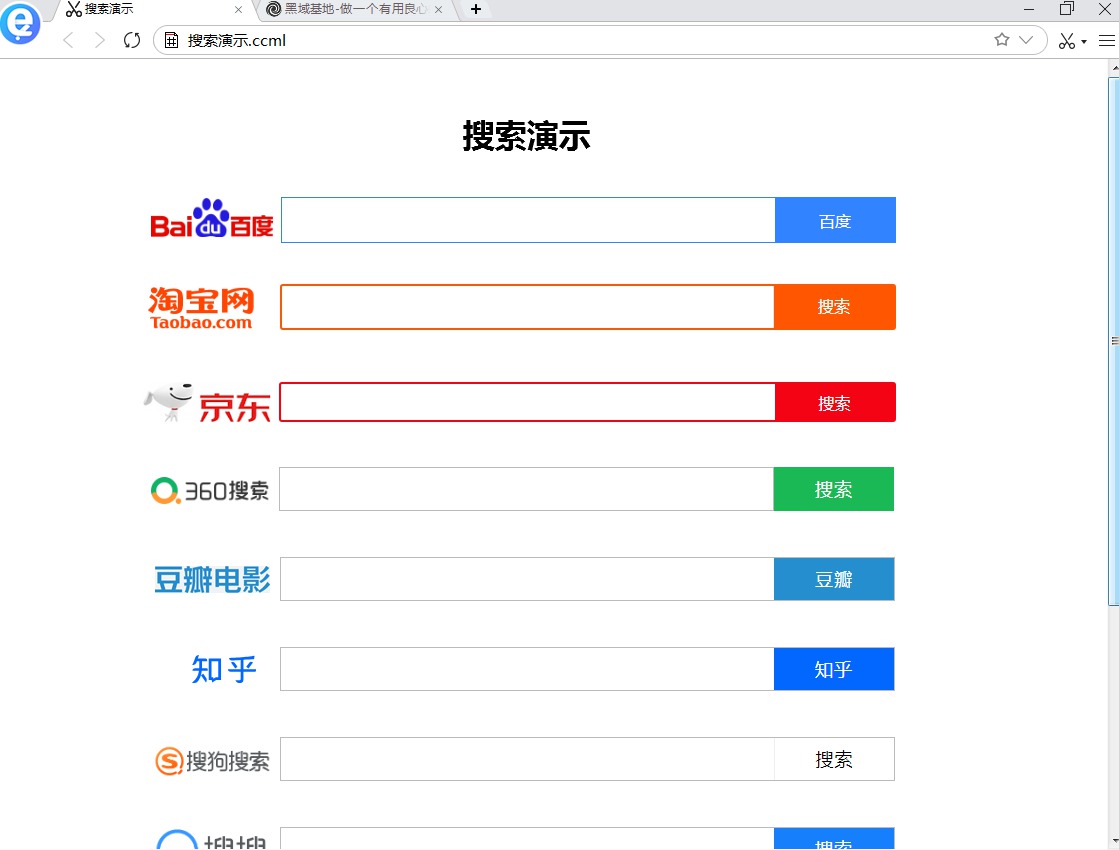Focus the Baidu search input field

[x=528, y=220]
